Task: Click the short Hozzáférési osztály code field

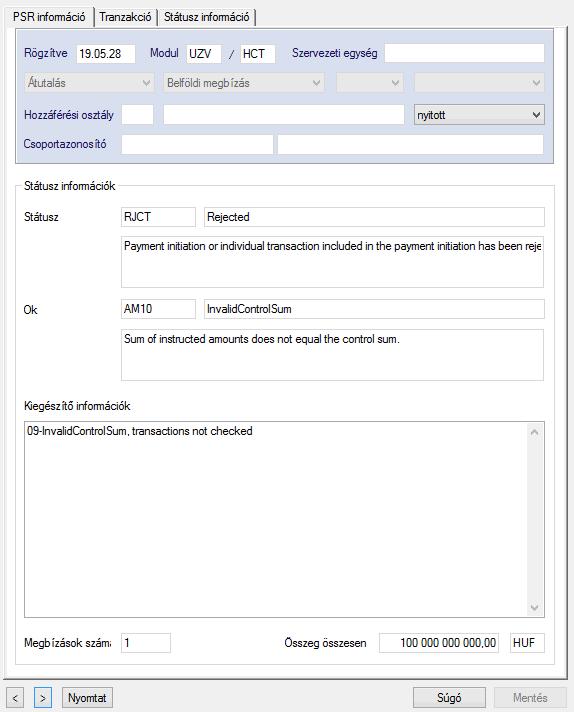Action: tap(138, 114)
